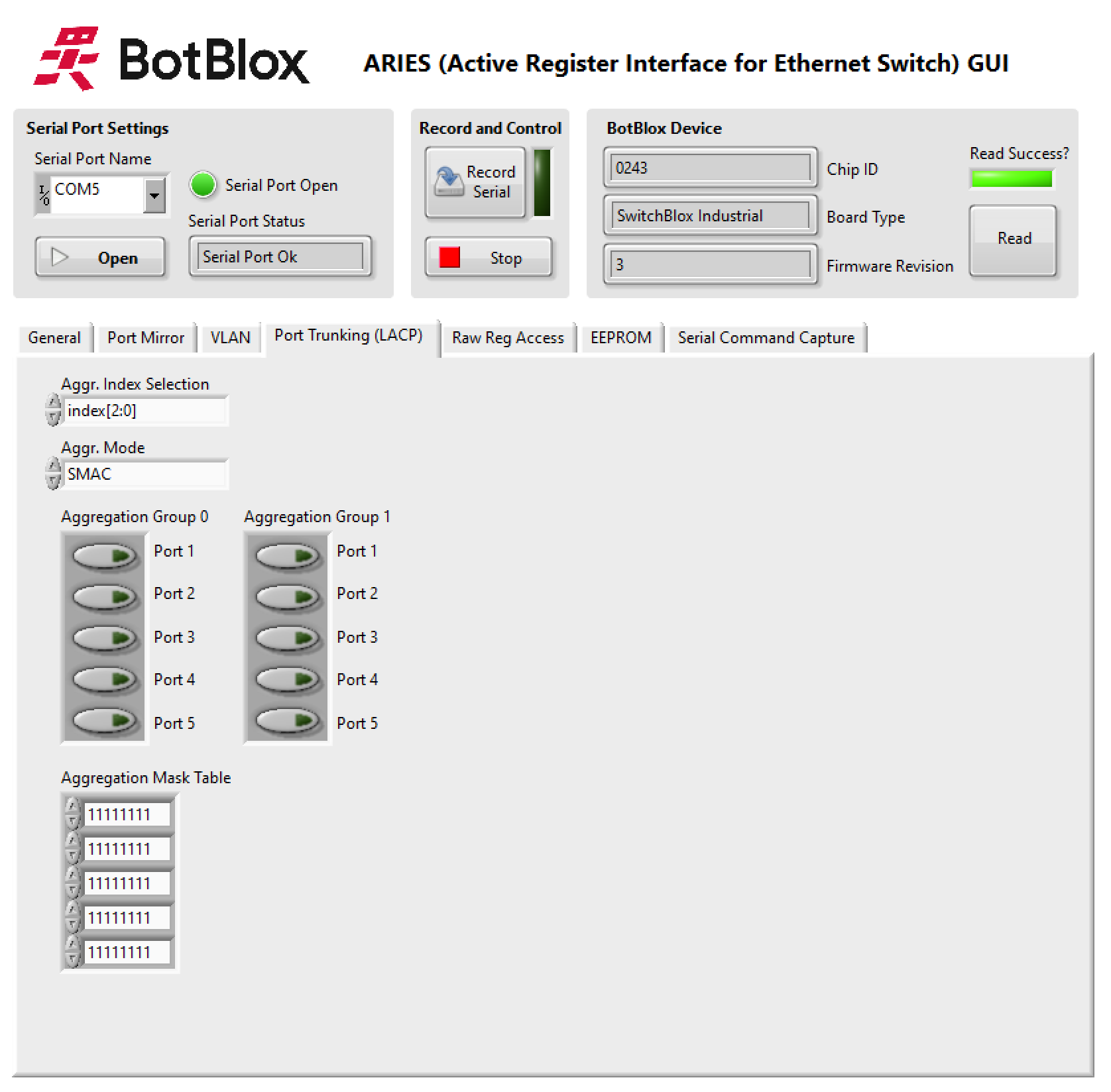Viewport: 1111px width, 1092px height.
Task: Click the Open play triangle icon
Action: click(x=60, y=257)
